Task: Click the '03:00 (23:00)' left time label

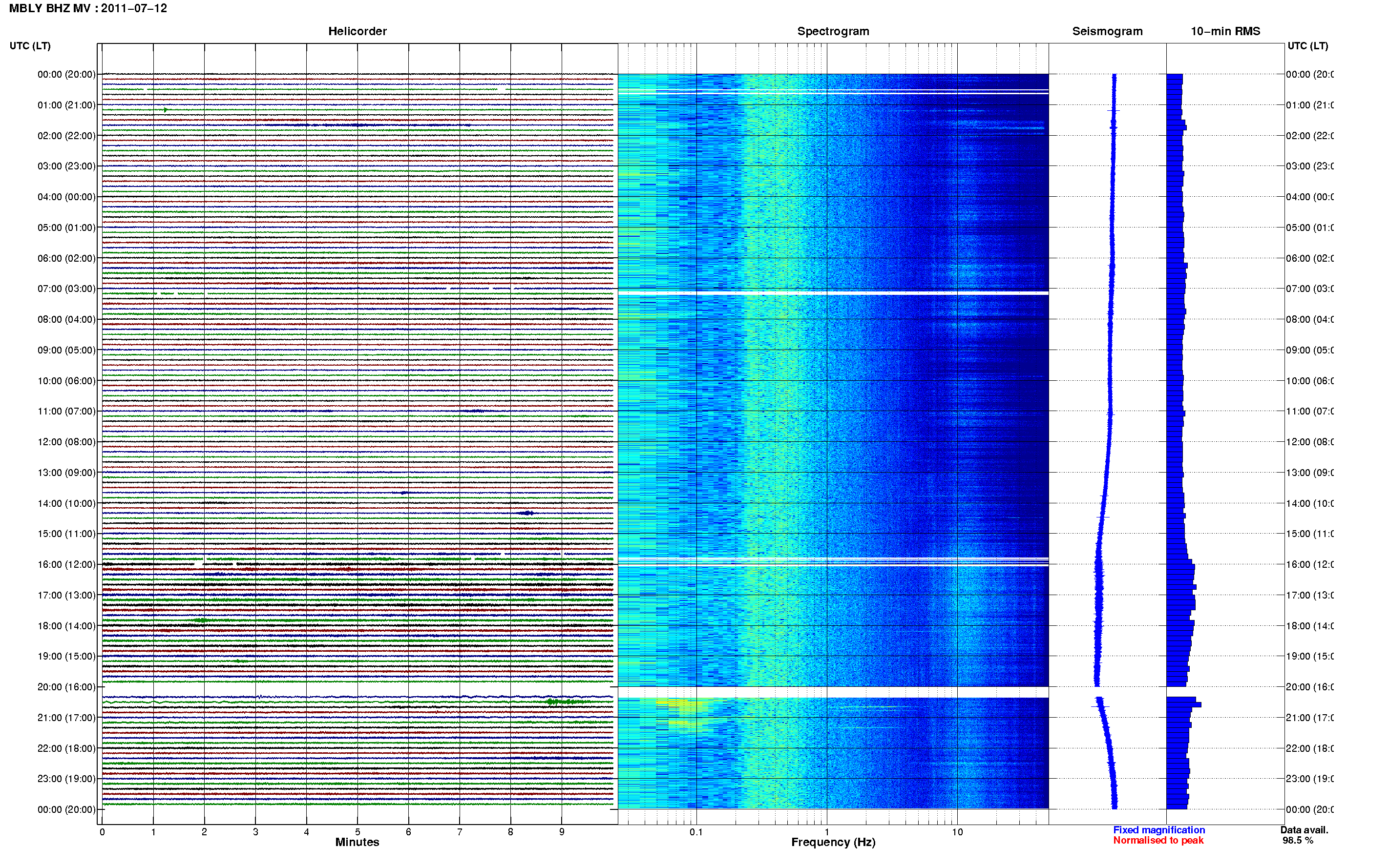Action: [x=66, y=166]
